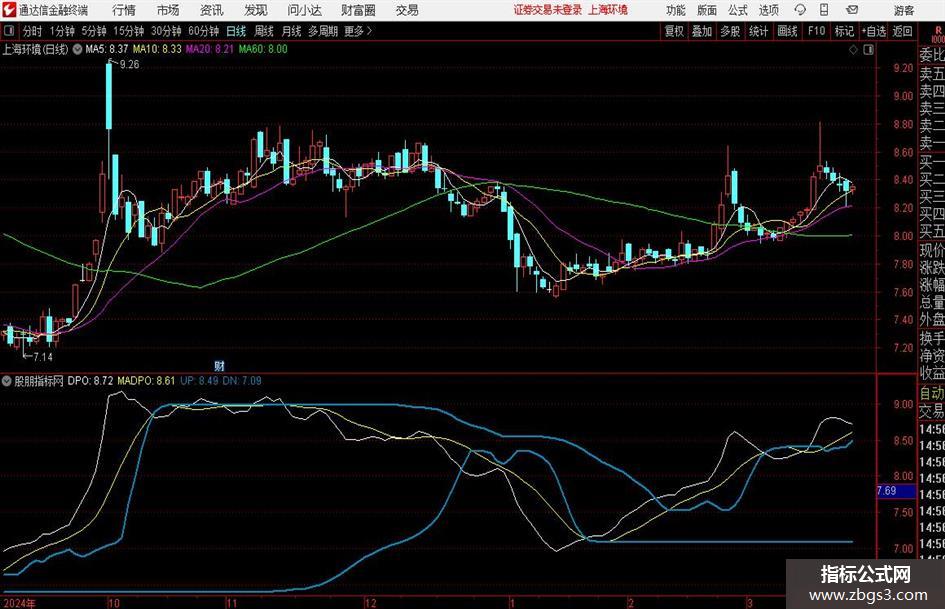Add stock via +自选 button
This screenshot has width=945, height=609.
[874, 31]
